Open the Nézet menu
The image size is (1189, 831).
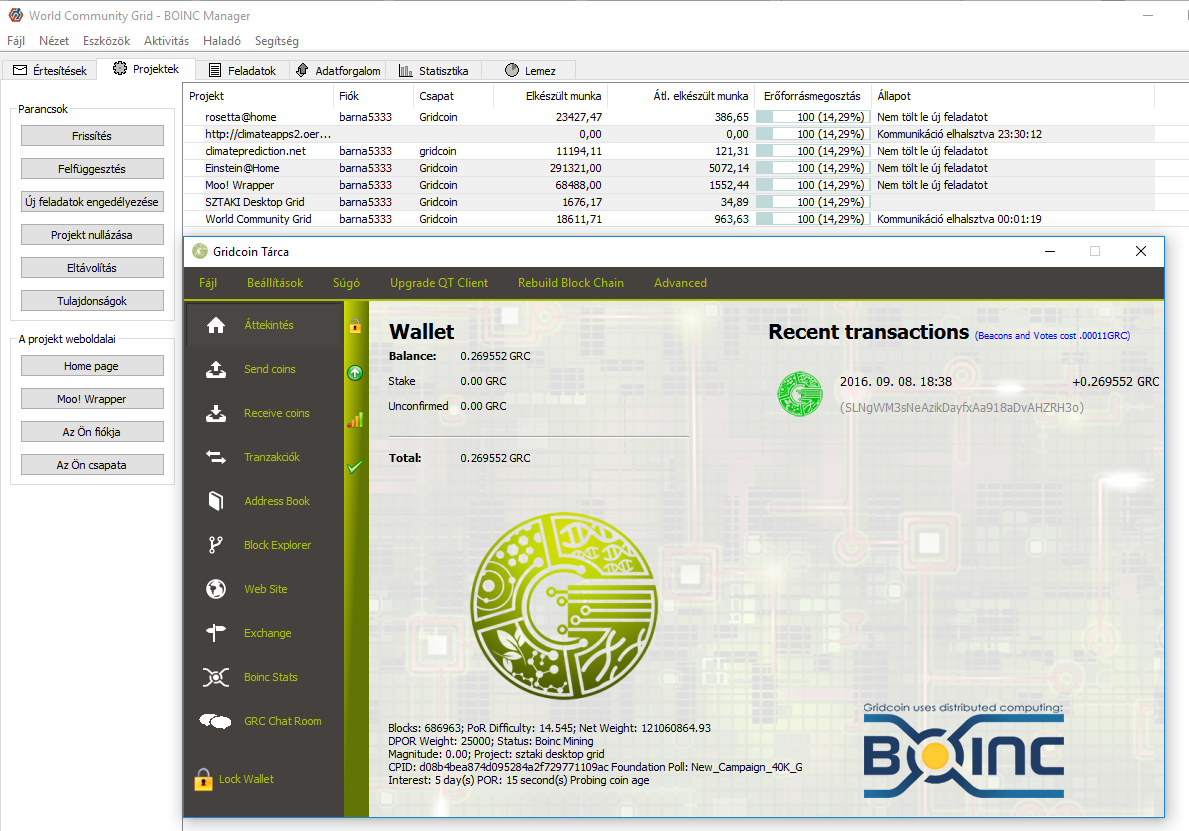click(54, 41)
